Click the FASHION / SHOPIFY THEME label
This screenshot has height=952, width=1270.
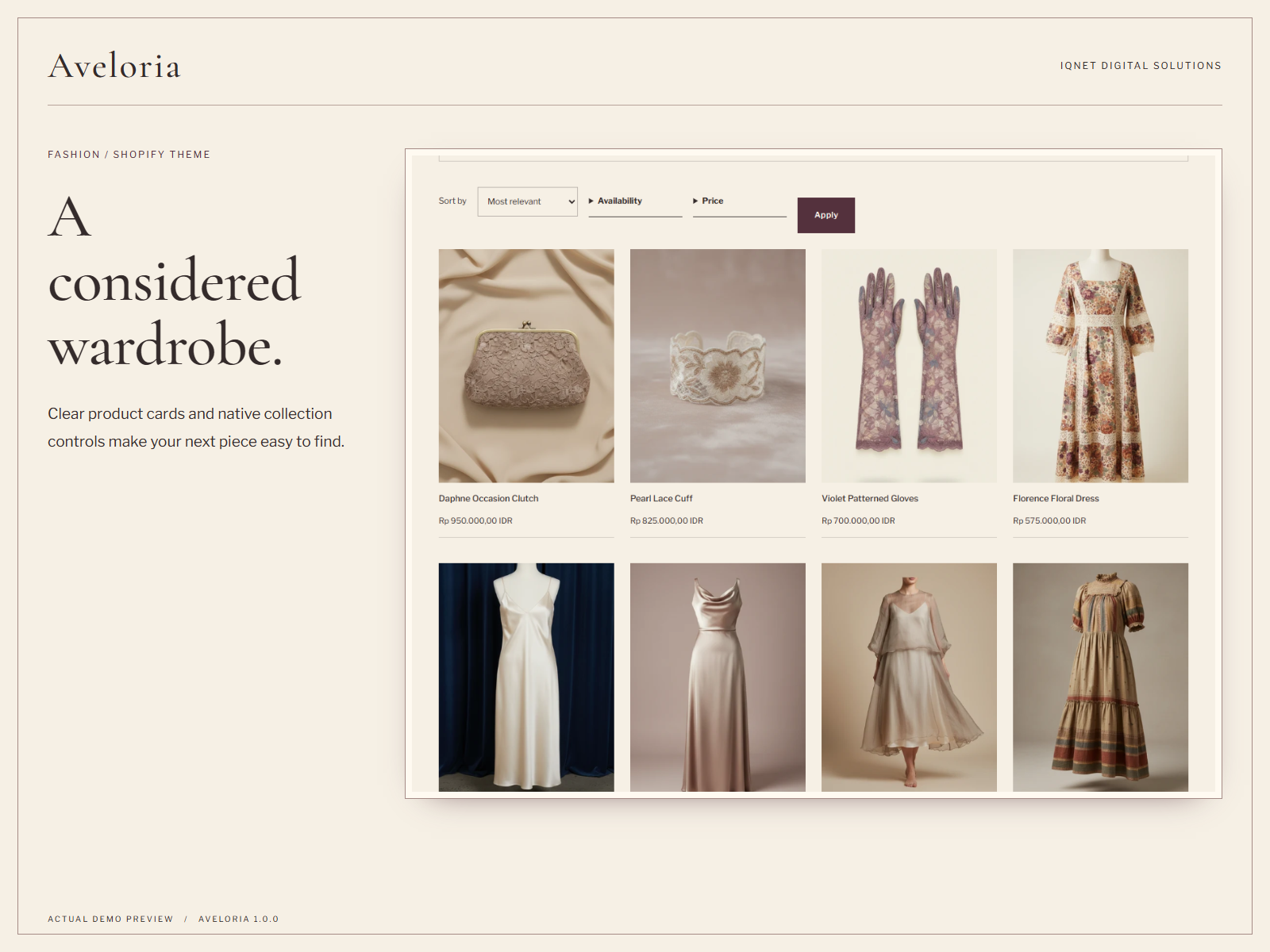point(129,155)
